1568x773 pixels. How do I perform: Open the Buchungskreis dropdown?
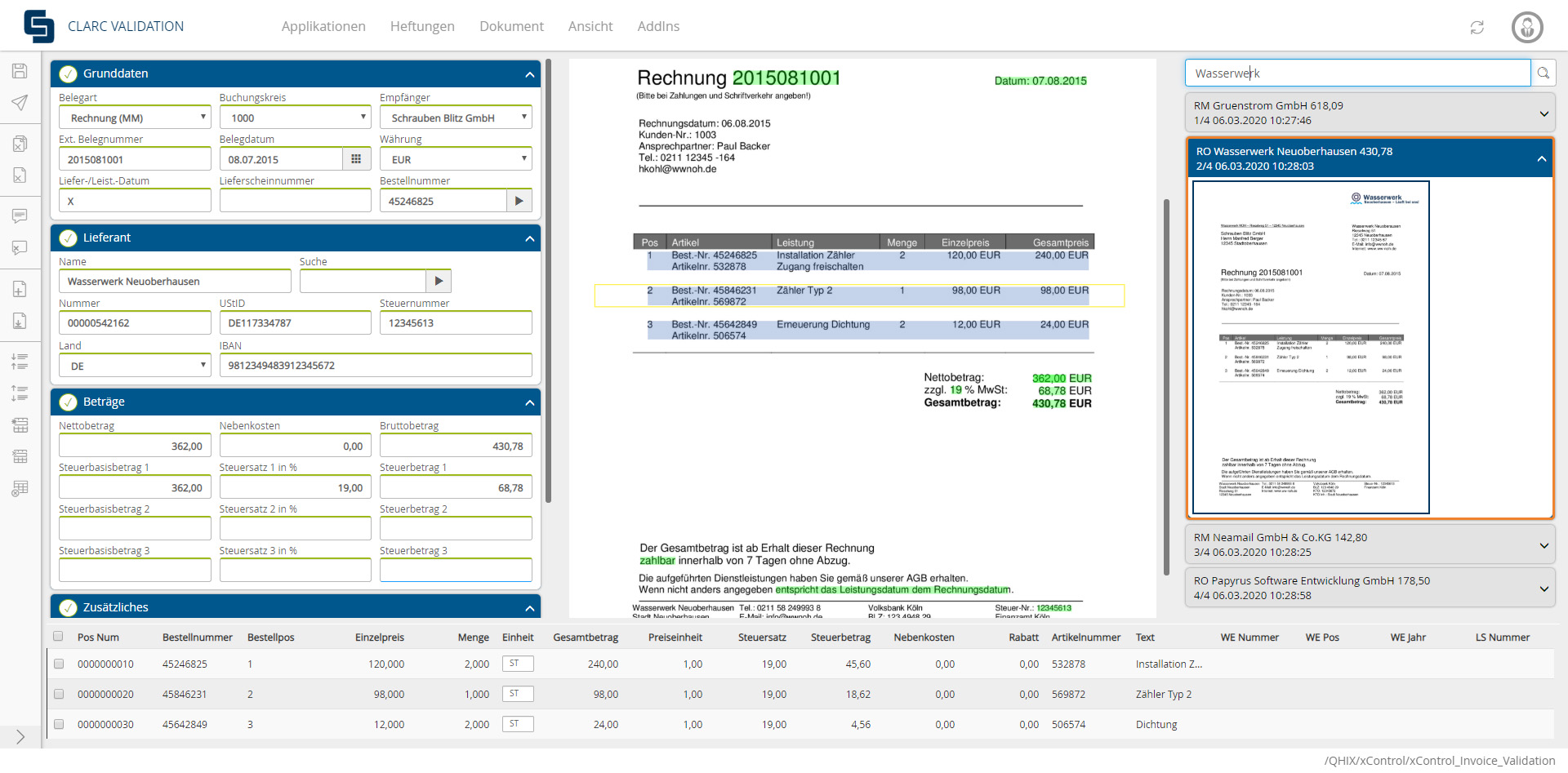click(x=295, y=118)
